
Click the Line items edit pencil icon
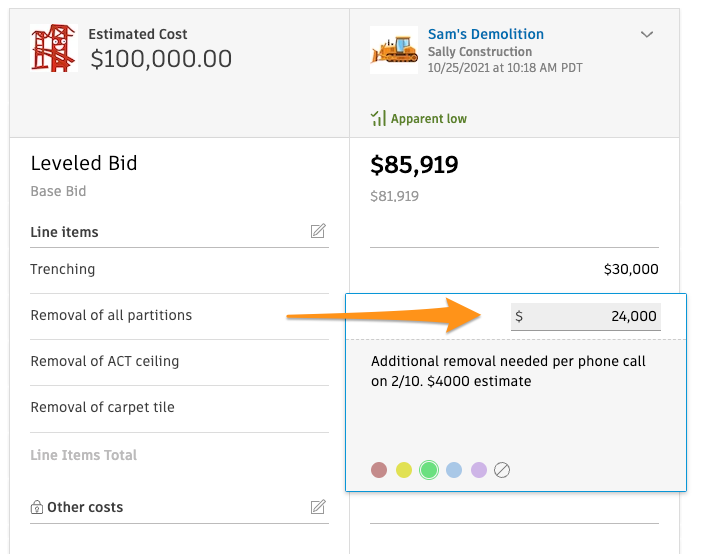(x=318, y=231)
